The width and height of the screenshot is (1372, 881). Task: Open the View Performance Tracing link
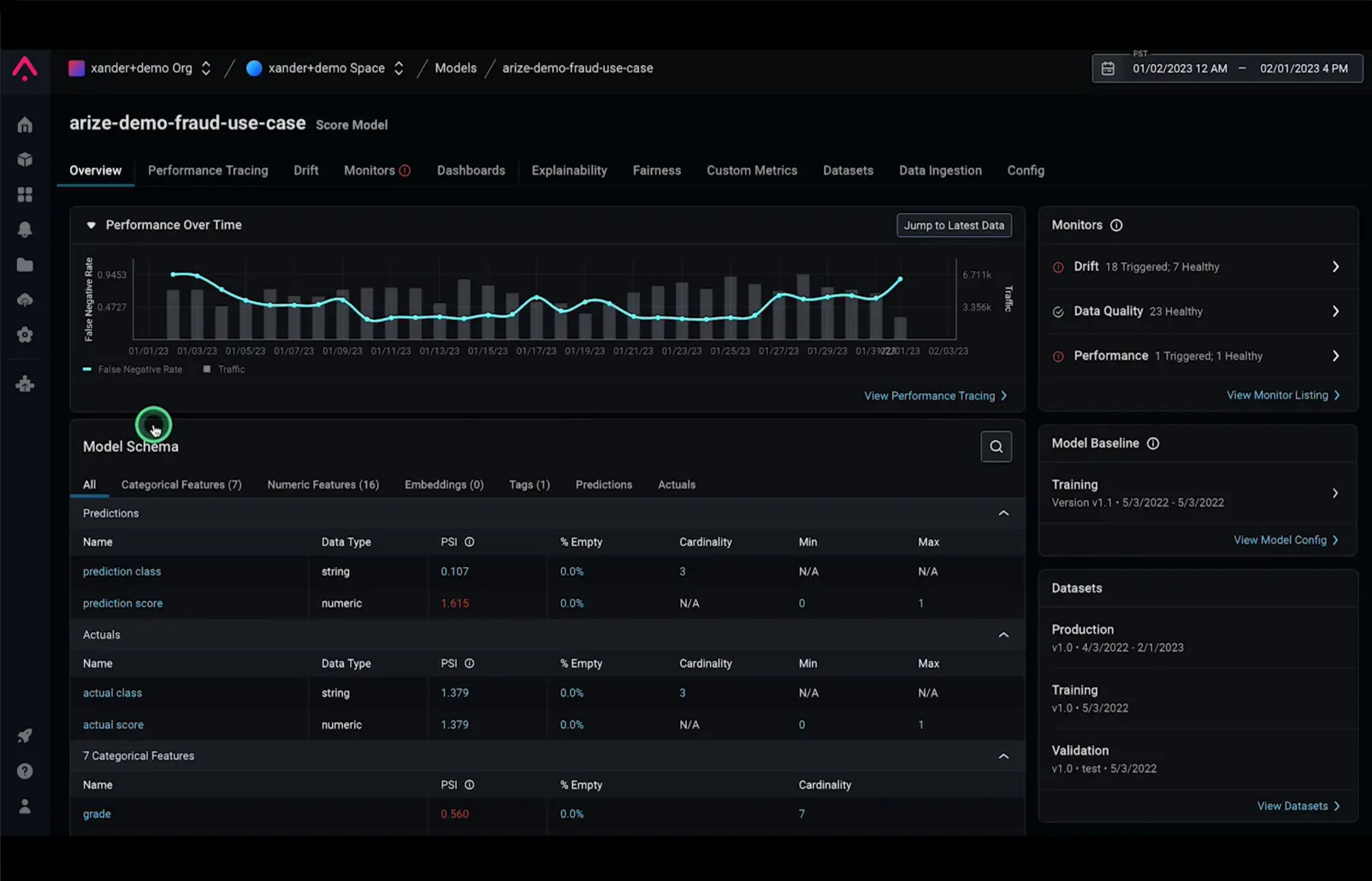tap(936, 396)
